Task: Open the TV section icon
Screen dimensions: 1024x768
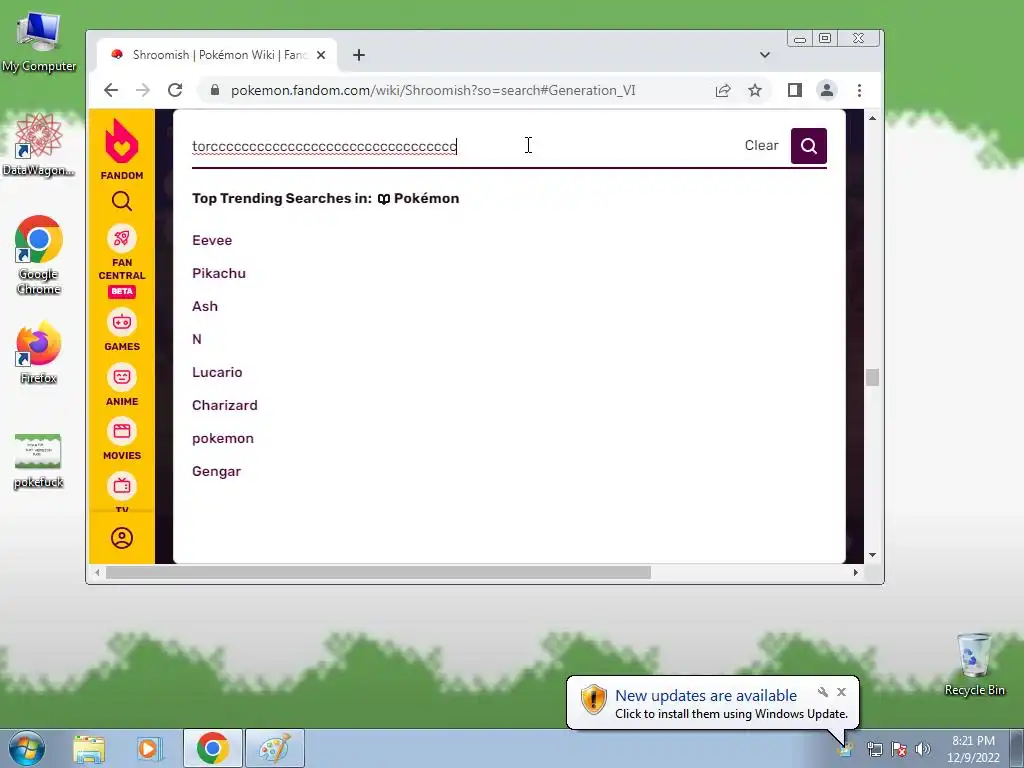Action: pos(121,486)
